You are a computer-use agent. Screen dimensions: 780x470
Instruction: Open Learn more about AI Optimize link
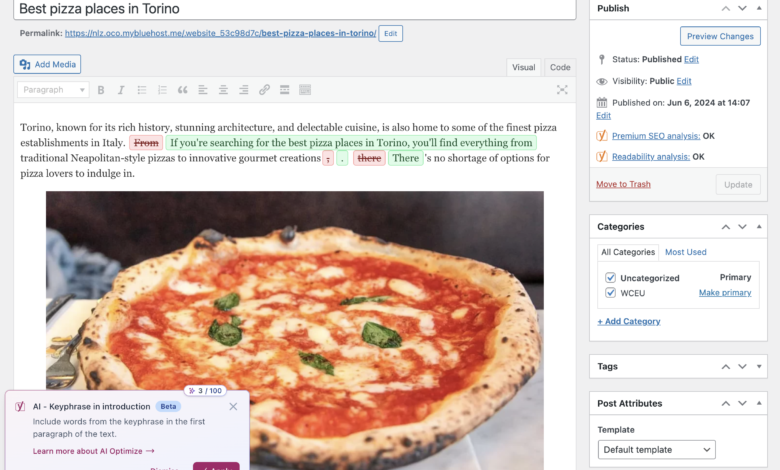tap(94, 451)
